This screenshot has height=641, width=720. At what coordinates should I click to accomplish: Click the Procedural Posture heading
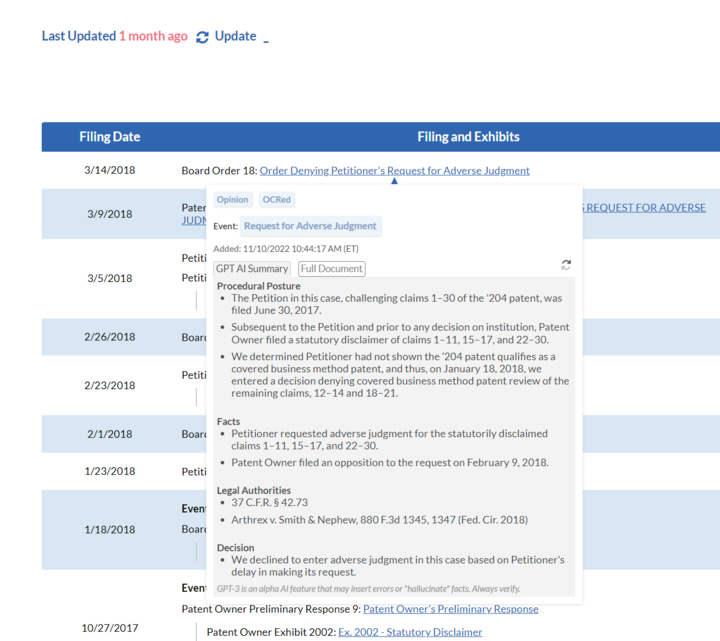[259, 286]
